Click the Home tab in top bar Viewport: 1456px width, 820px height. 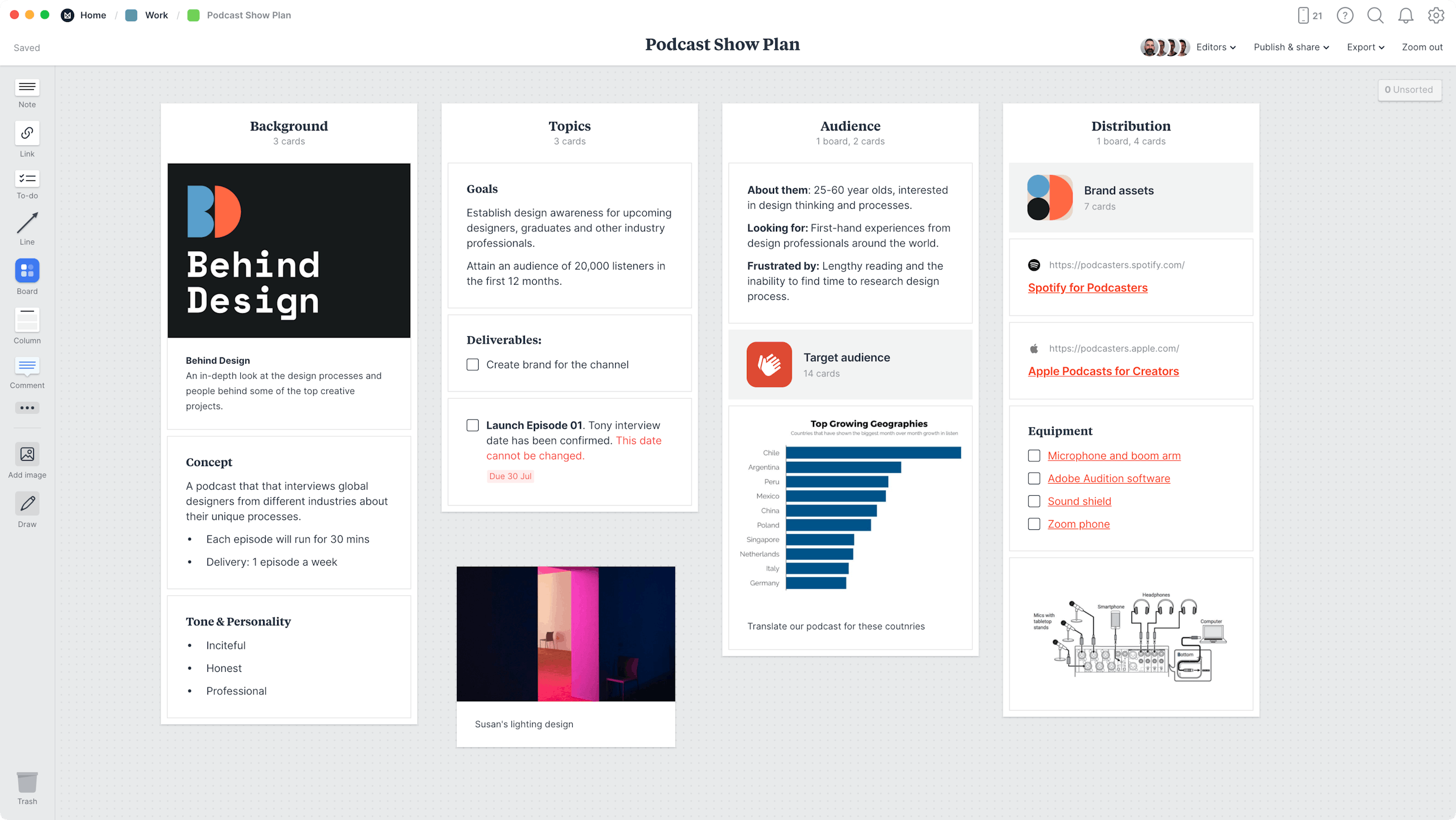pos(92,14)
